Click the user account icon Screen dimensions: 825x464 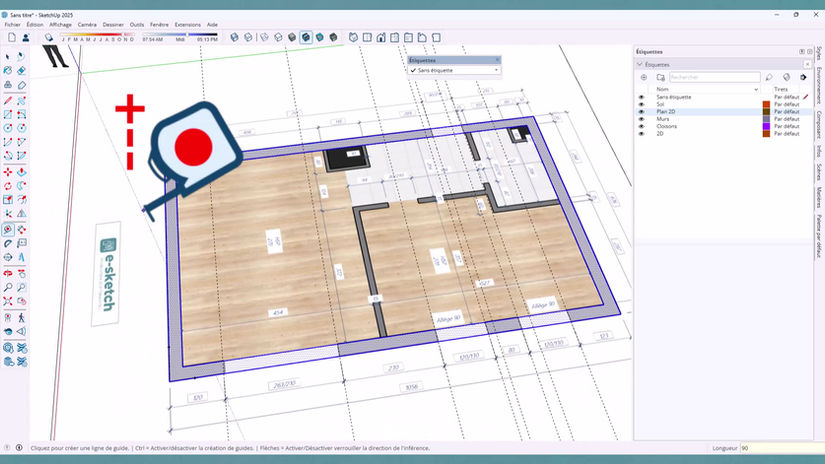tap(25, 37)
